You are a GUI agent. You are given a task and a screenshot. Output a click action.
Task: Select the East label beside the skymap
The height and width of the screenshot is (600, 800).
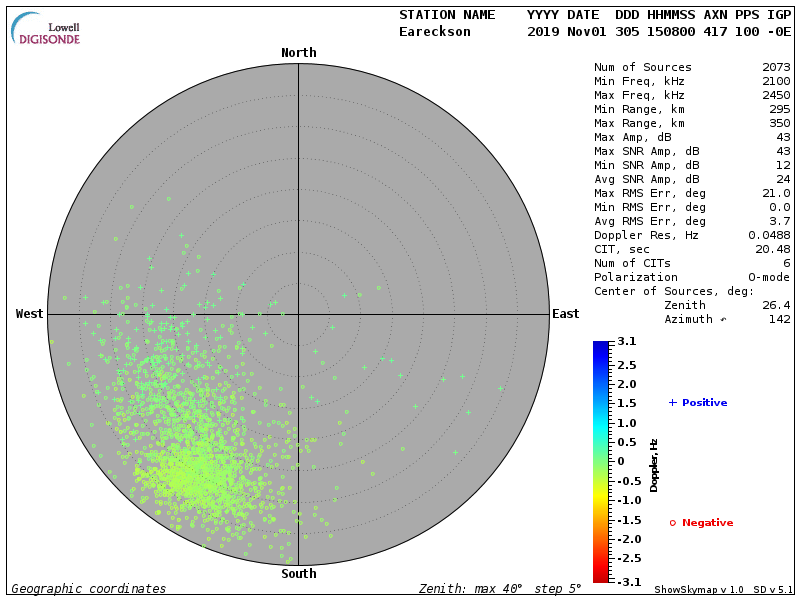(x=565, y=314)
